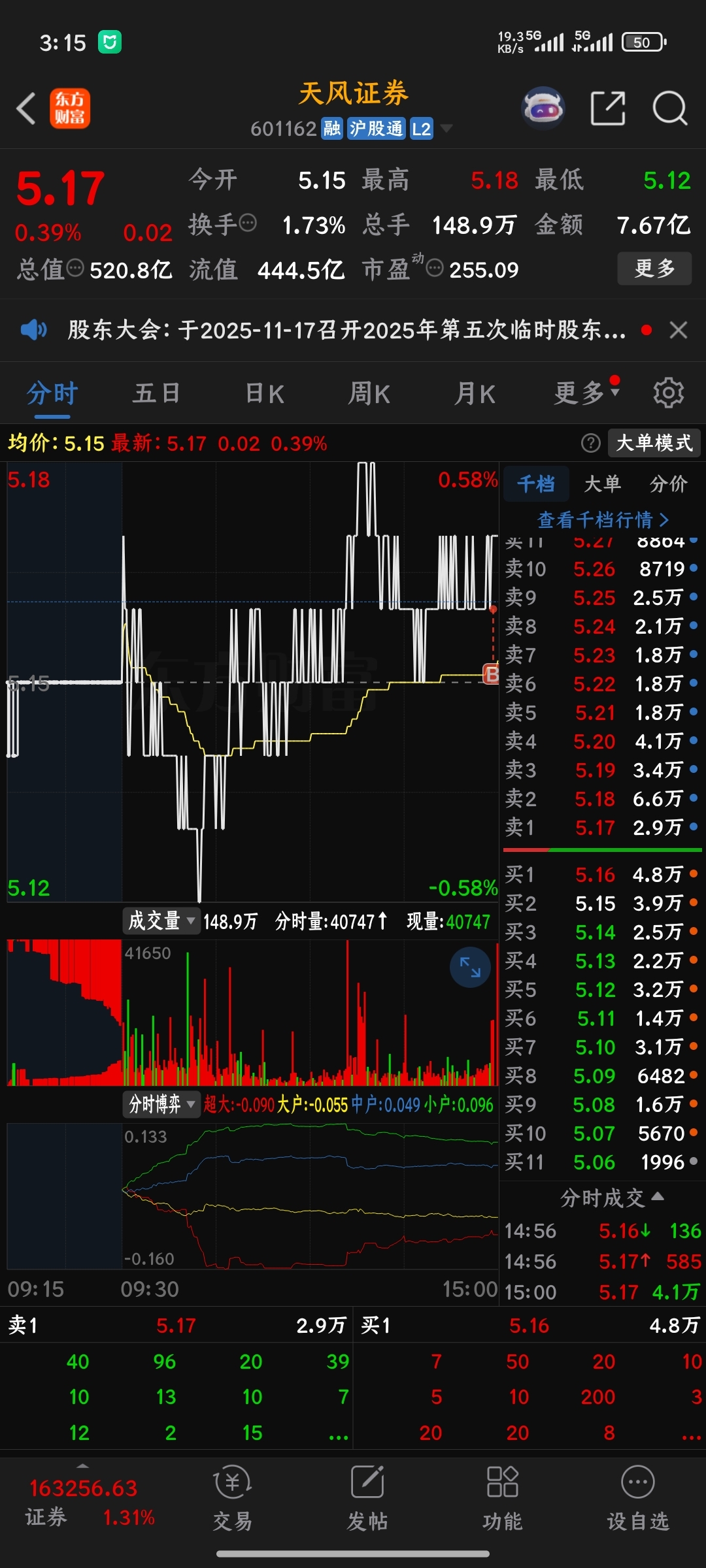Image resolution: width=706 pixels, height=1568 pixels.
Task: Open 查看千档行情 link
Action: click(603, 520)
